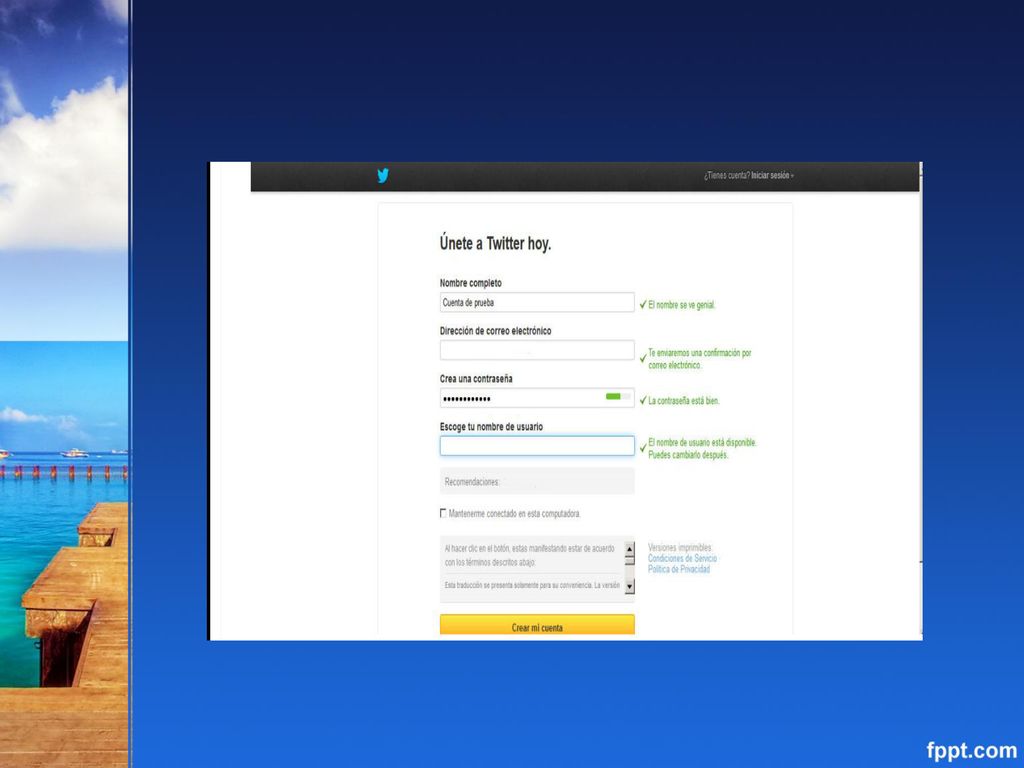Click the checkmark beside El nombre se ve genial
Screen dimensions: 1024x768
(643, 304)
